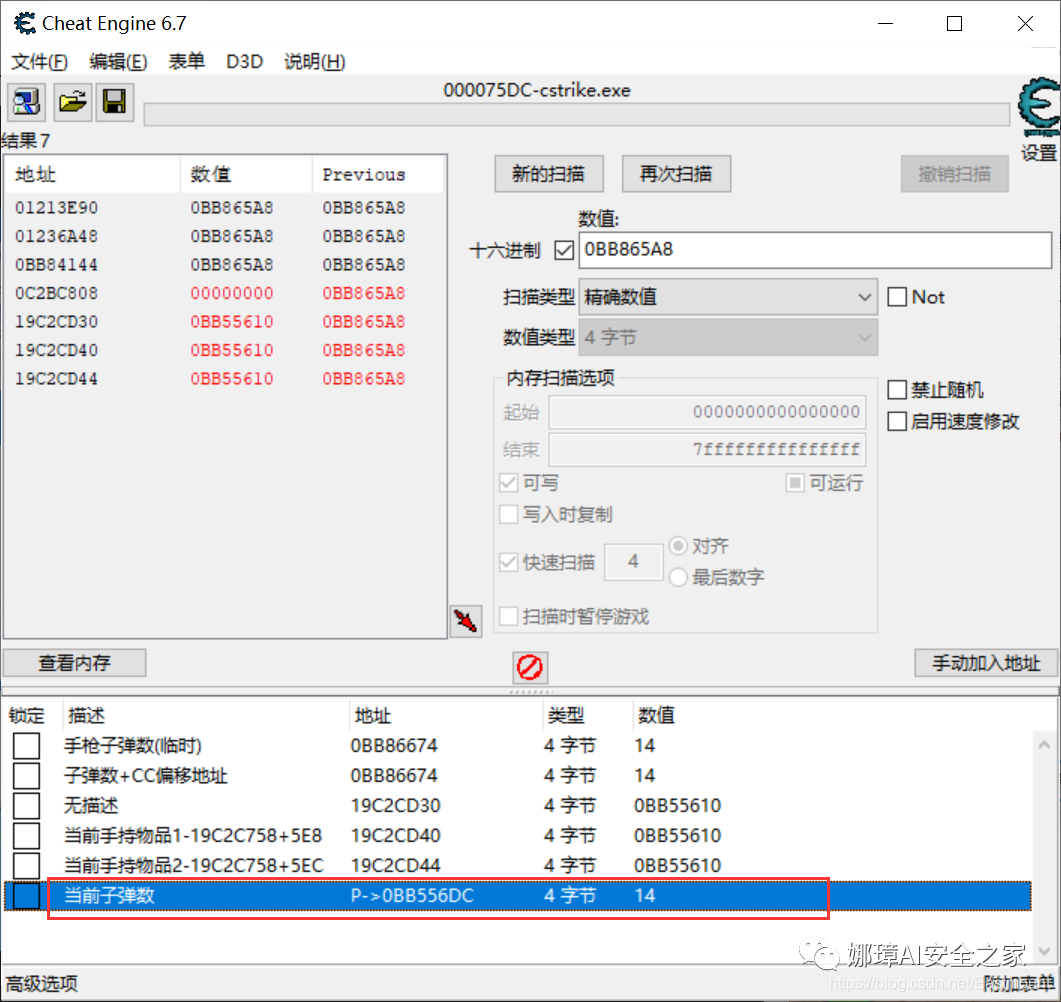1061x1002 pixels.
Task: Click value 00000000 in results list
Action: (232, 293)
